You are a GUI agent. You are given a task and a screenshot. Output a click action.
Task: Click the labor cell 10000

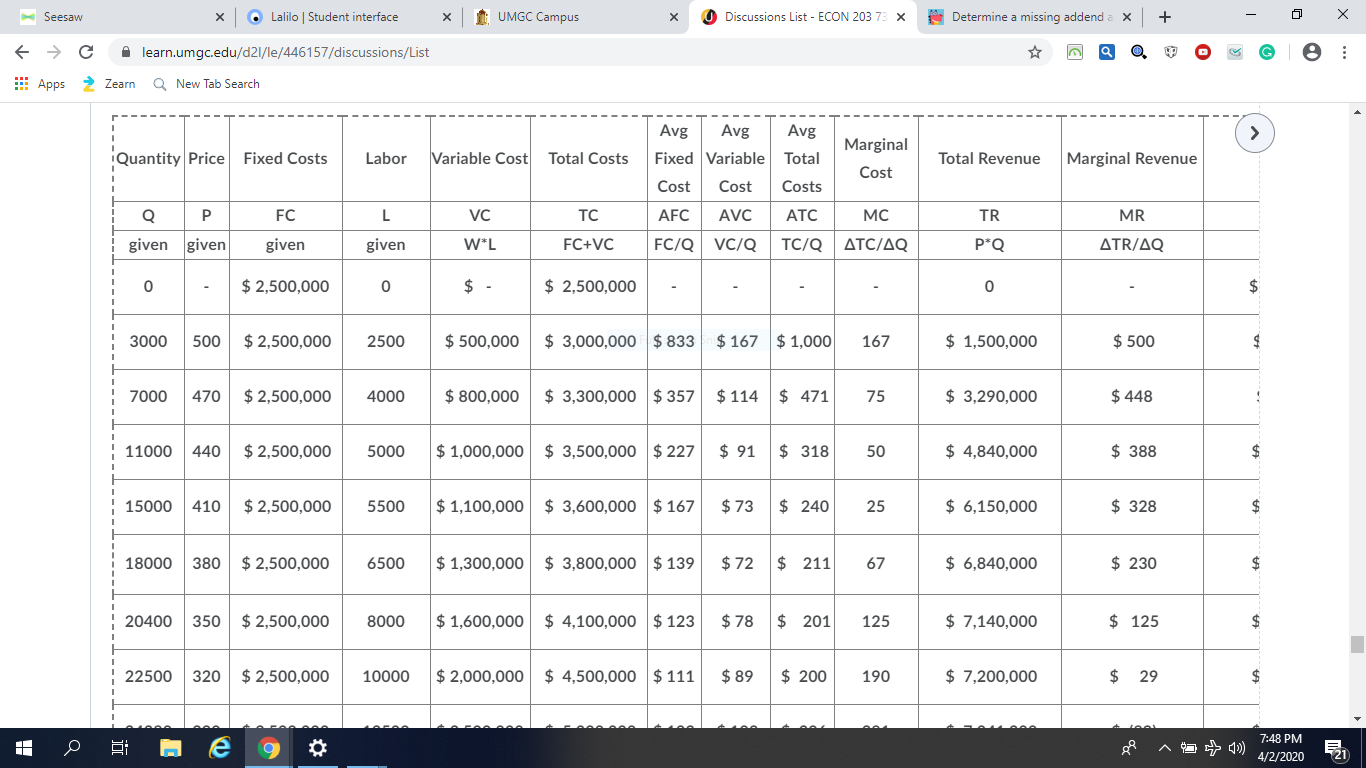point(386,676)
